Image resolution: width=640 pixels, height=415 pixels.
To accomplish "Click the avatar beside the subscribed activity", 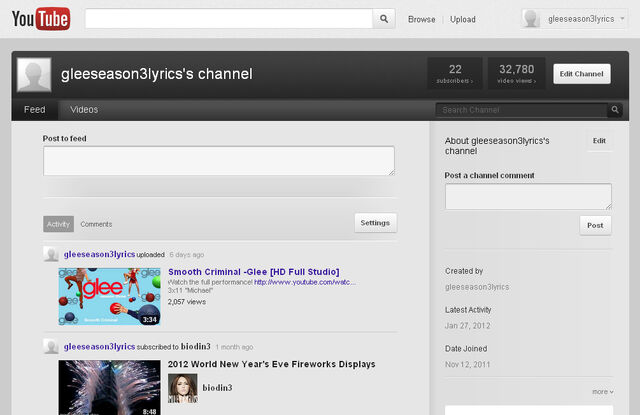I will click(51, 346).
